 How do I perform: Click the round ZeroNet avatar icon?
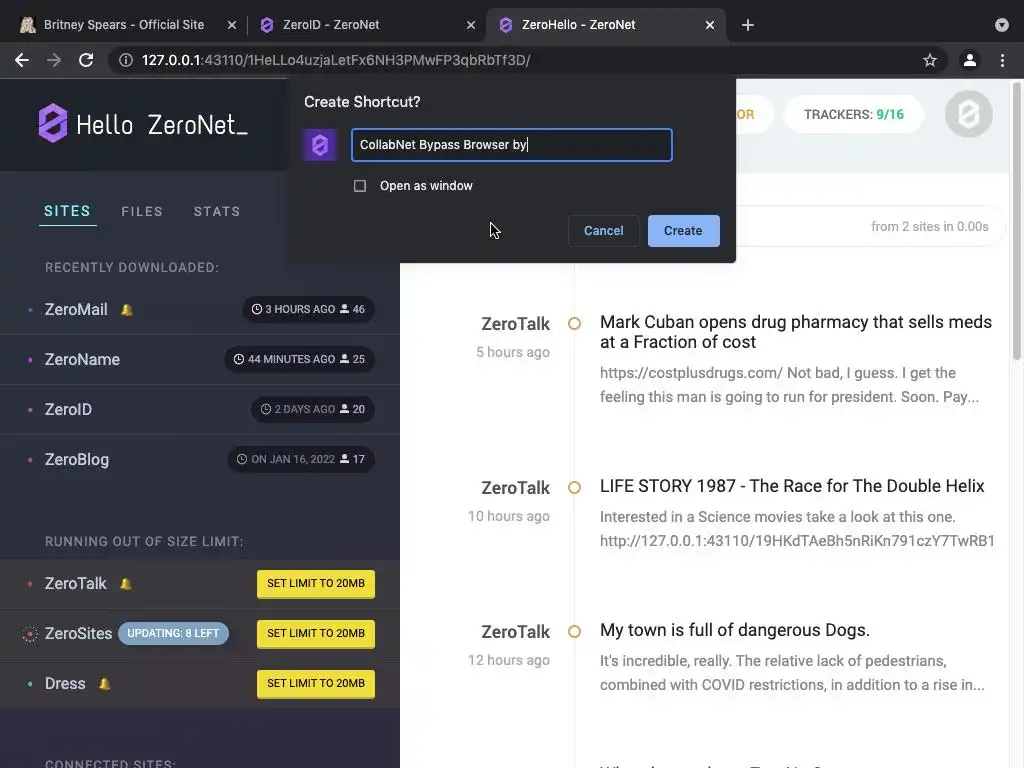tap(968, 114)
